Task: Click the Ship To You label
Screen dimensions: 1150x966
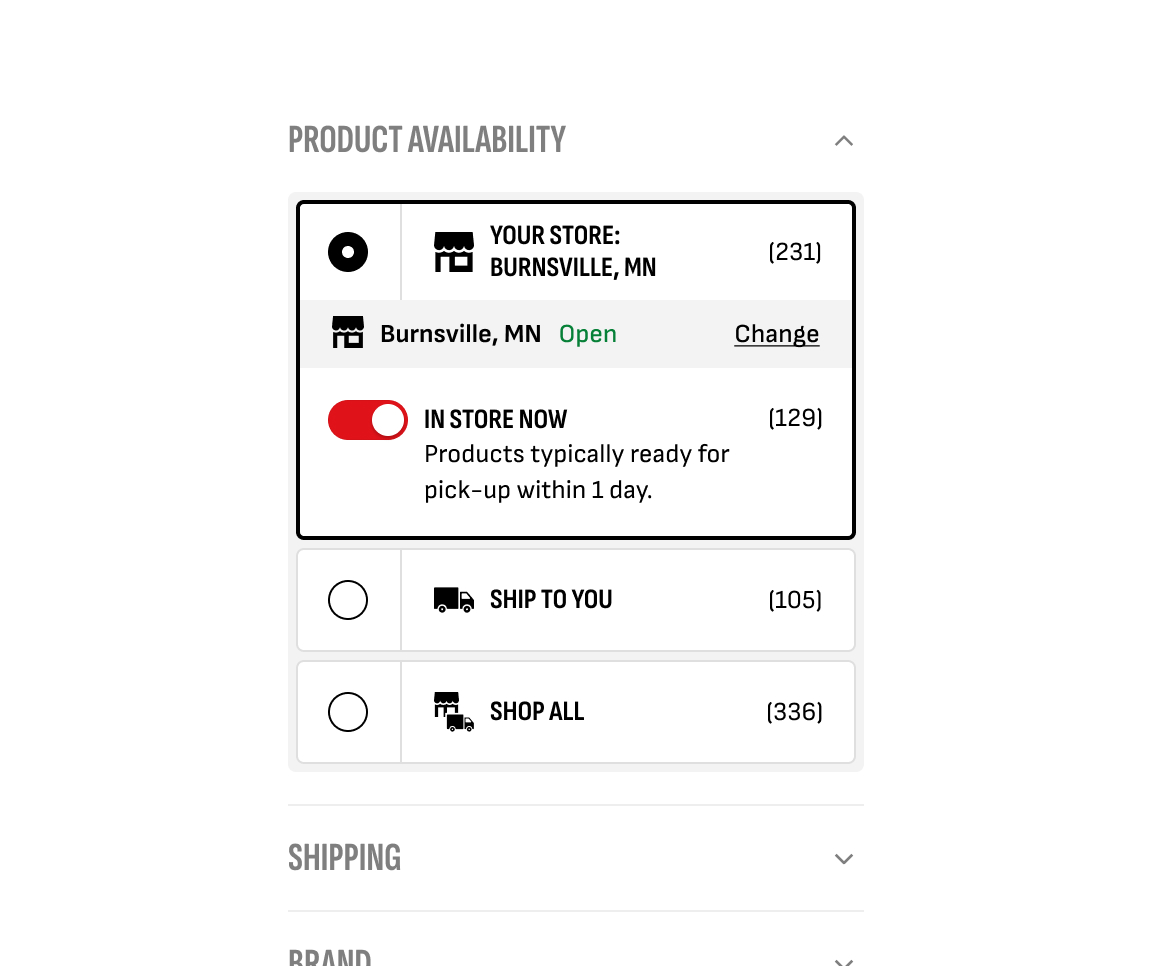Action: click(x=551, y=599)
